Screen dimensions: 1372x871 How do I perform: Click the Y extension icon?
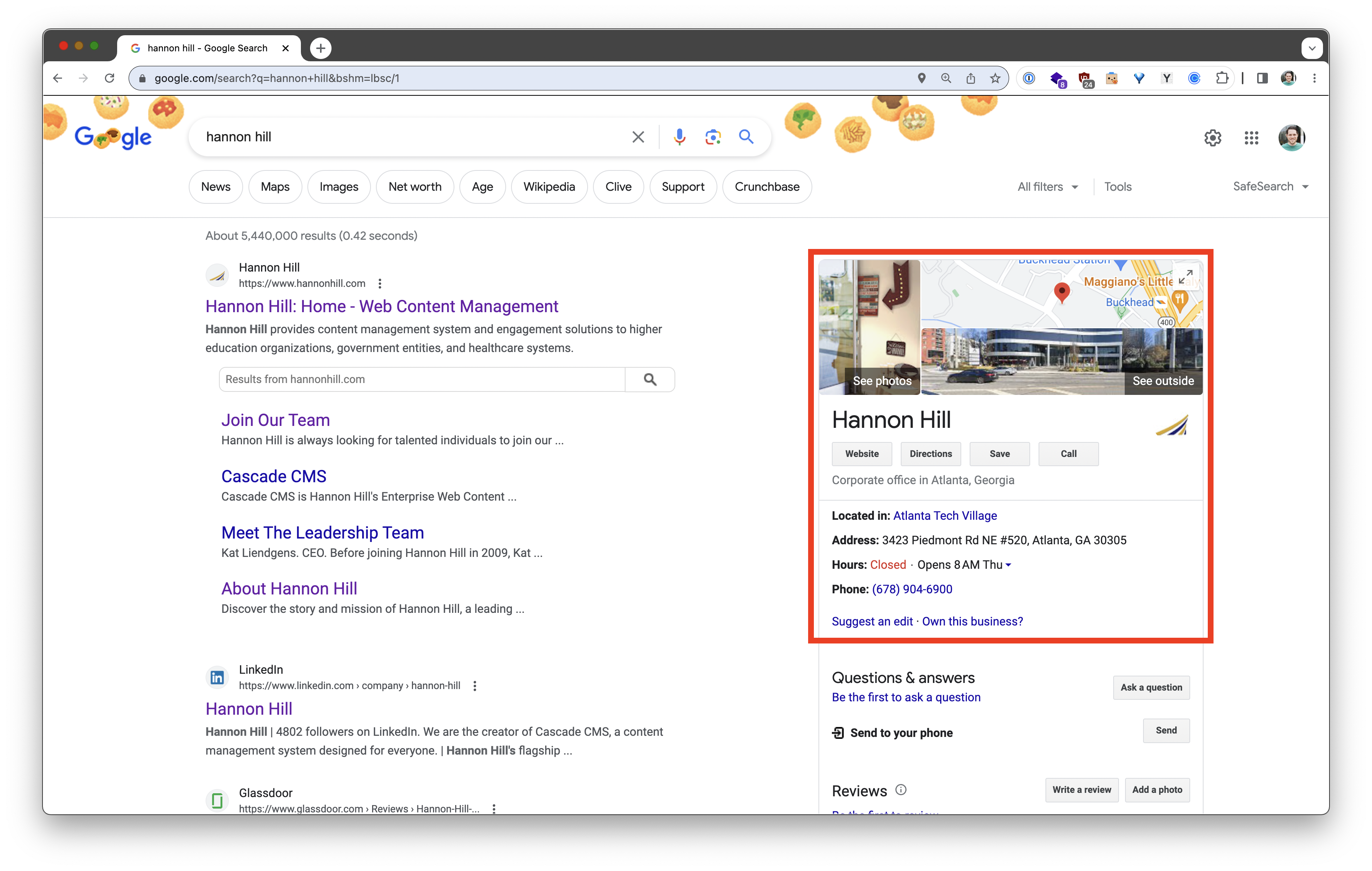[x=1166, y=78]
